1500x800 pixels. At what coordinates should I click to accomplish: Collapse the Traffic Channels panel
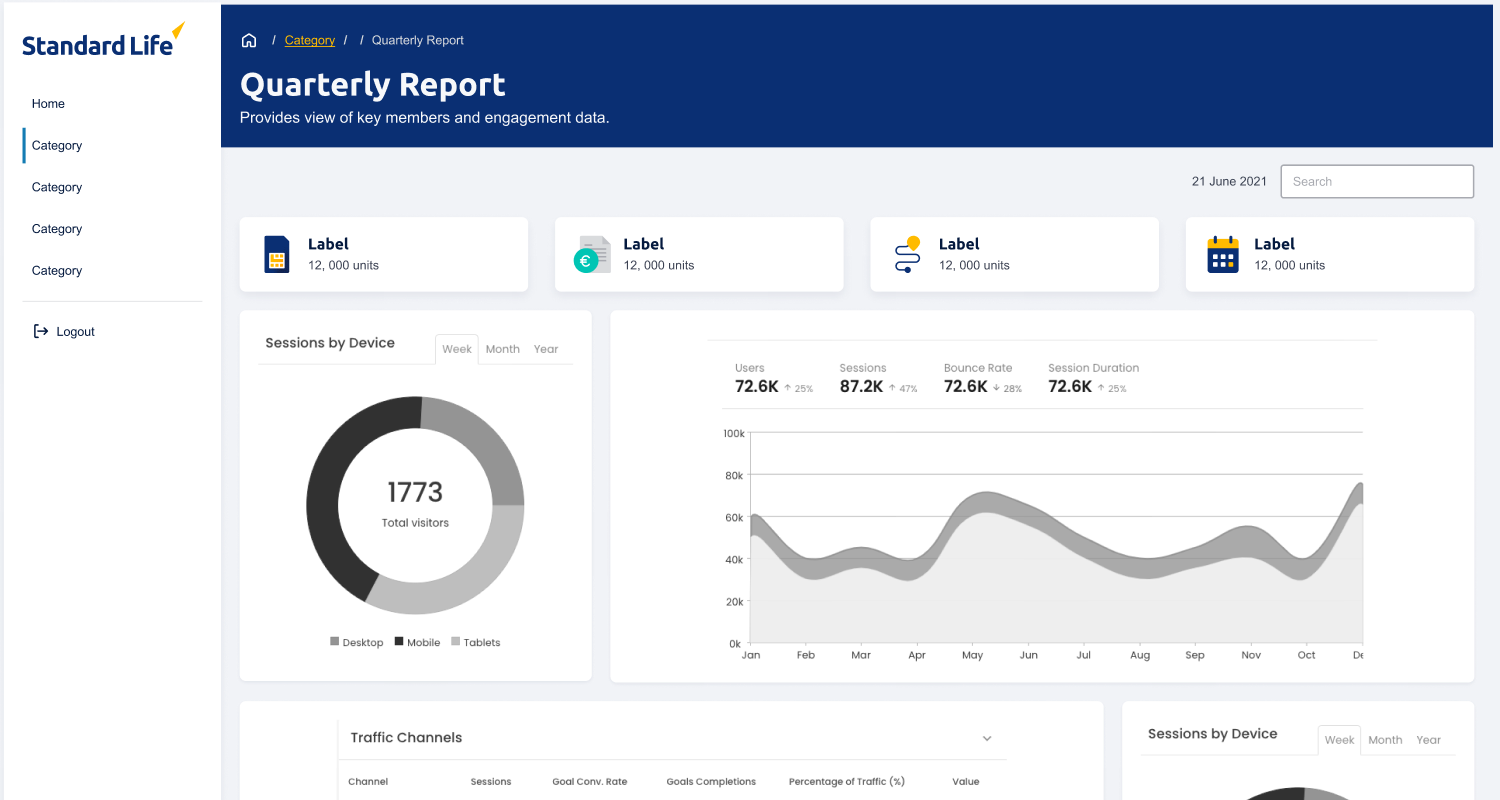[987, 738]
